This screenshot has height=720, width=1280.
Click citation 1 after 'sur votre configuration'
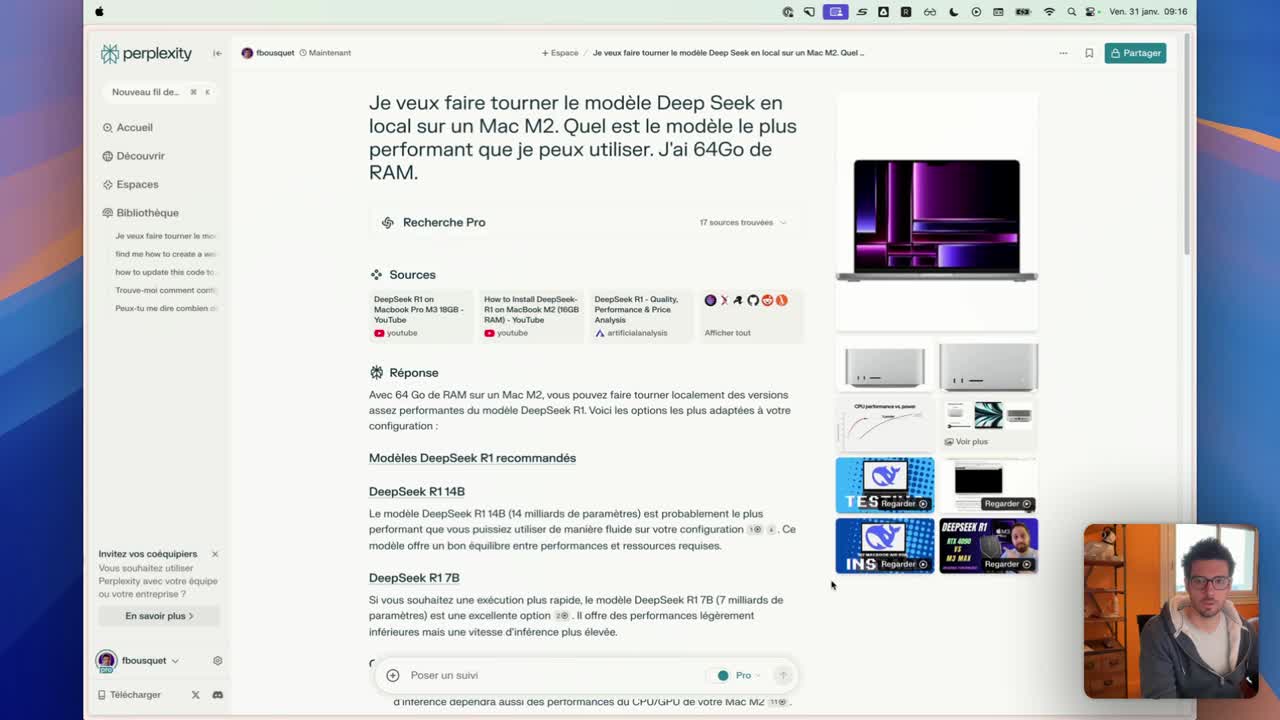pos(755,530)
